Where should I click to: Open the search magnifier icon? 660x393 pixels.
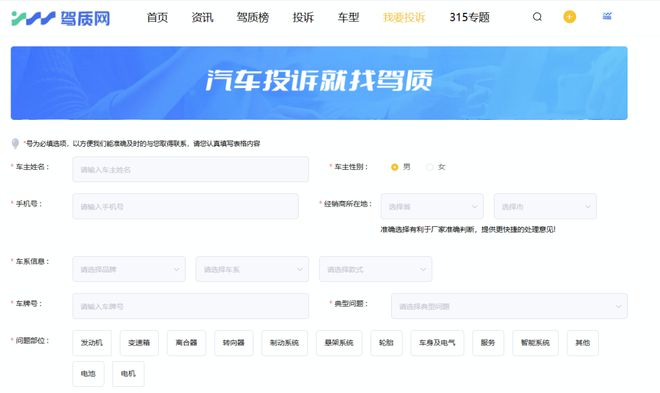pos(537,17)
